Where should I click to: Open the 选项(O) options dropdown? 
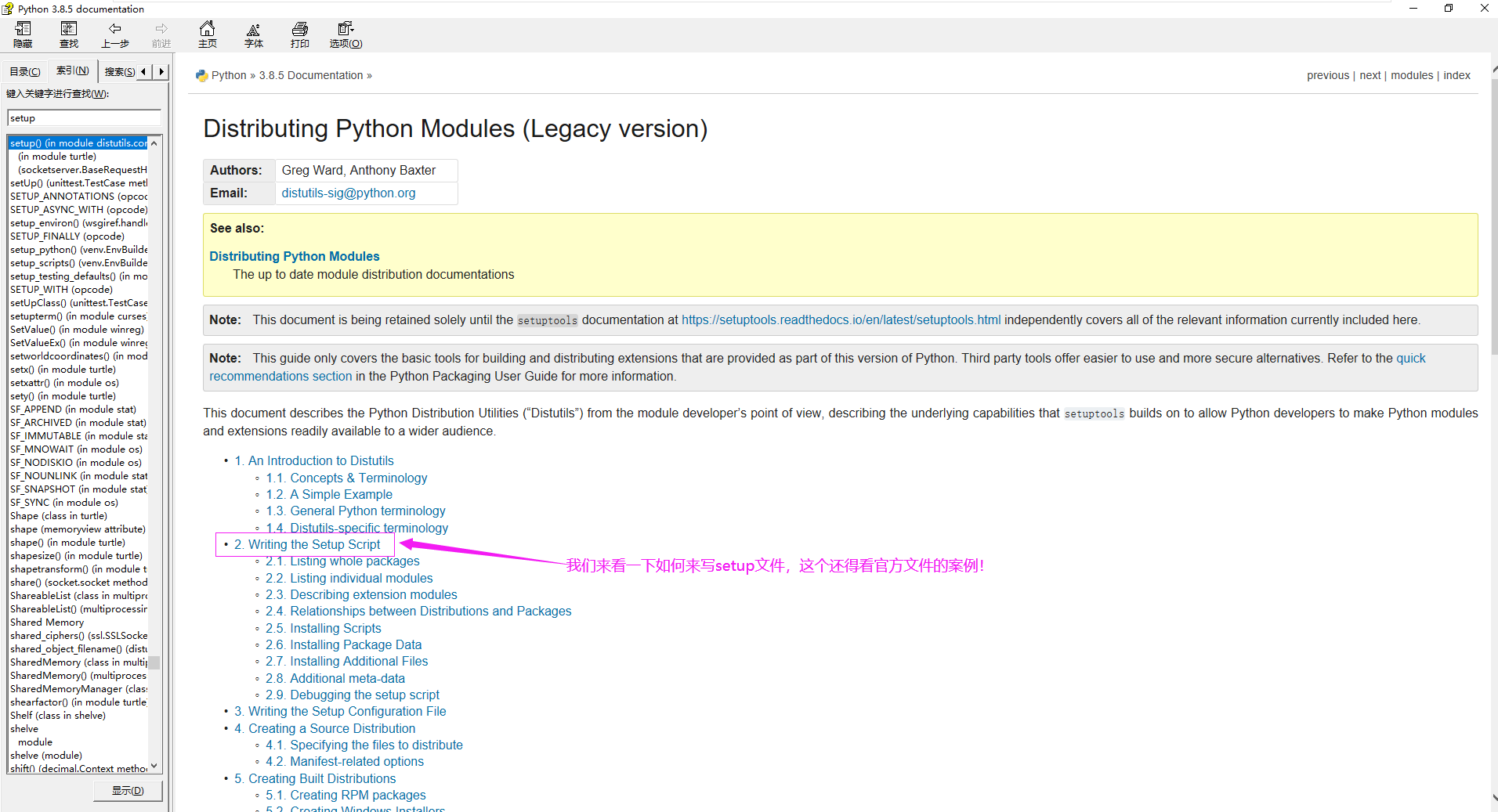tap(345, 34)
